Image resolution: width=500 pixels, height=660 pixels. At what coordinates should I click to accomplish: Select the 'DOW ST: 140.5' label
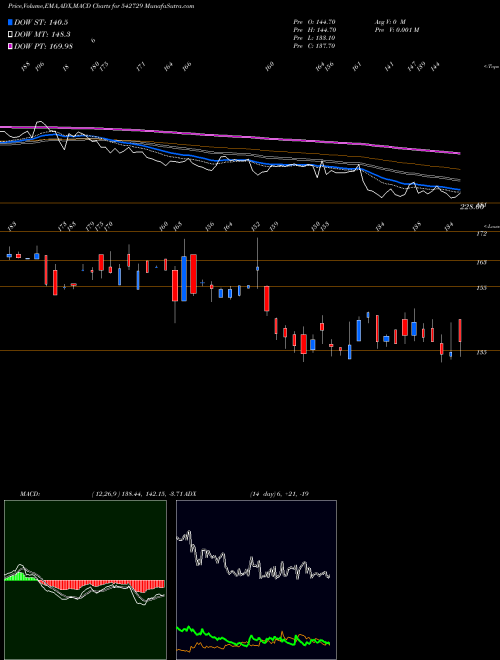tap(41, 22)
